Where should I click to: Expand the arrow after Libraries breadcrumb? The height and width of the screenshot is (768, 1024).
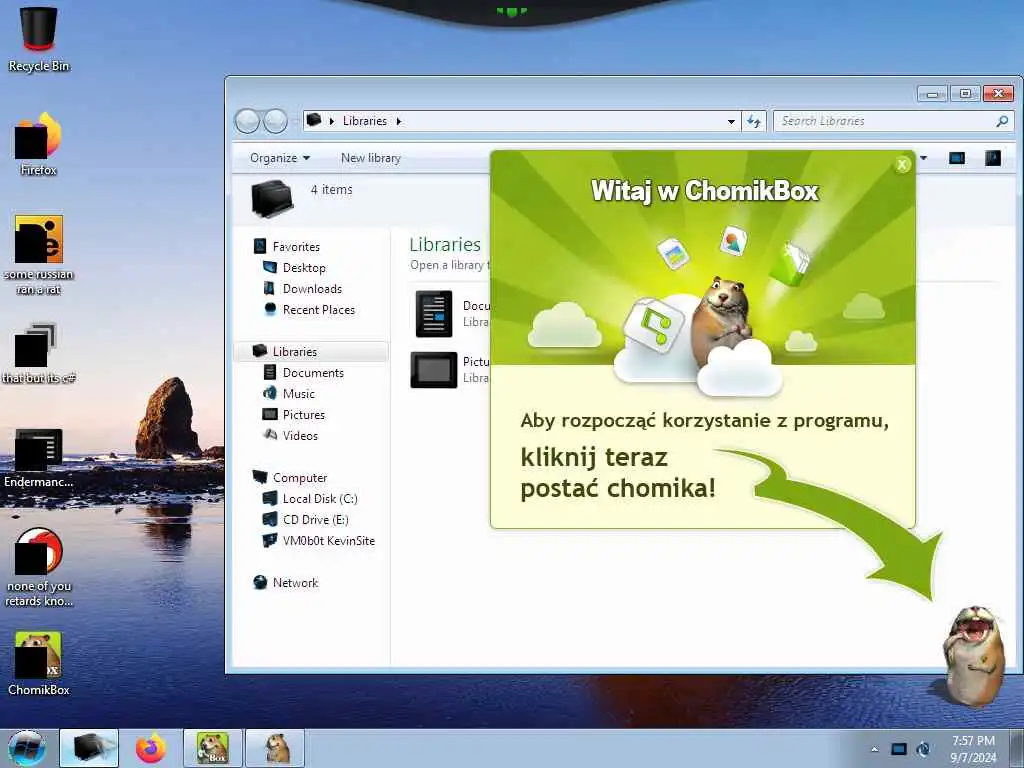398,121
